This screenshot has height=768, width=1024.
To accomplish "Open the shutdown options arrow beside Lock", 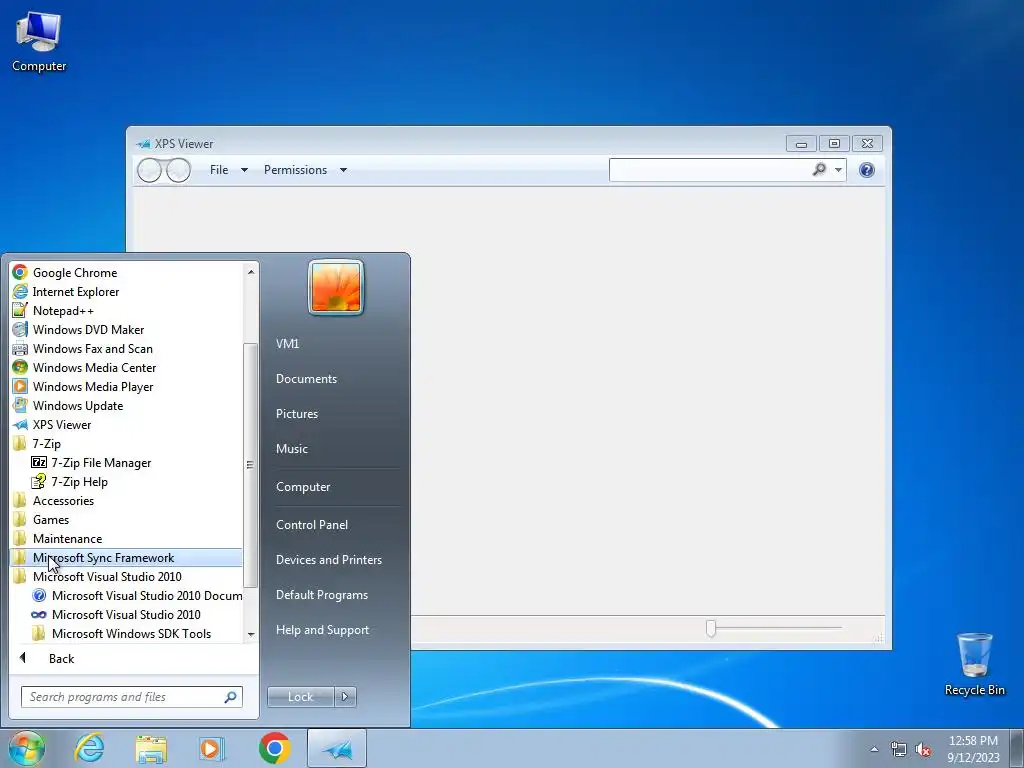I will pyautogui.click(x=345, y=697).
